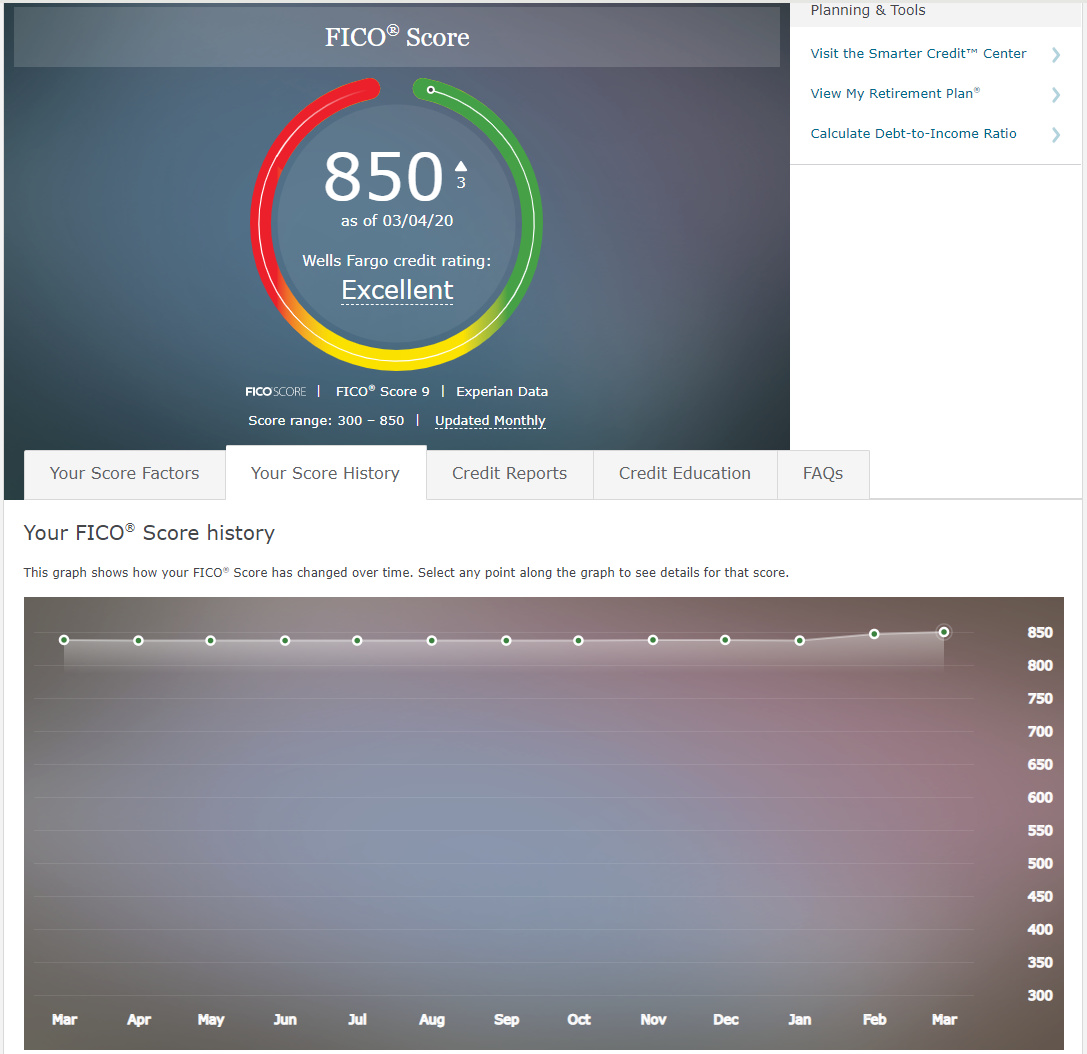Viewport: 1087px width, 1054px height.
Task: Click the 'Wells Fargo credit rating:' label
Action: pyautogui.click(x=397, y=261)
